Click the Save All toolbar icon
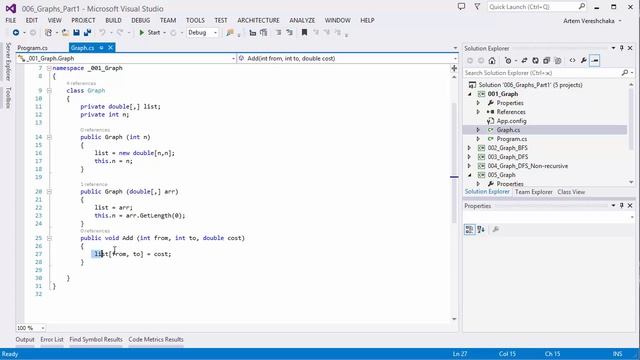Viewport: 640px width, 360px height. [87, 33]
